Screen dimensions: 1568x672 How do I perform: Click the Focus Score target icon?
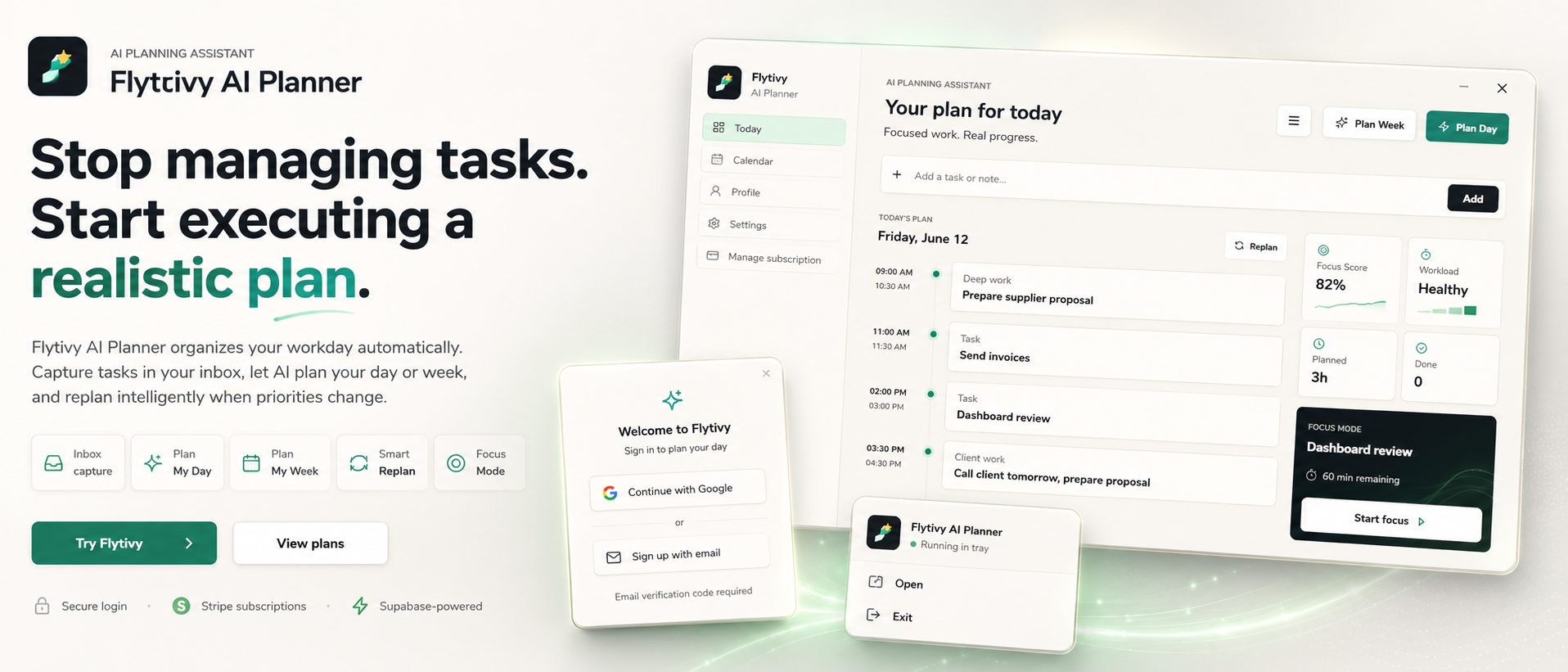(x=1323, y=250)
